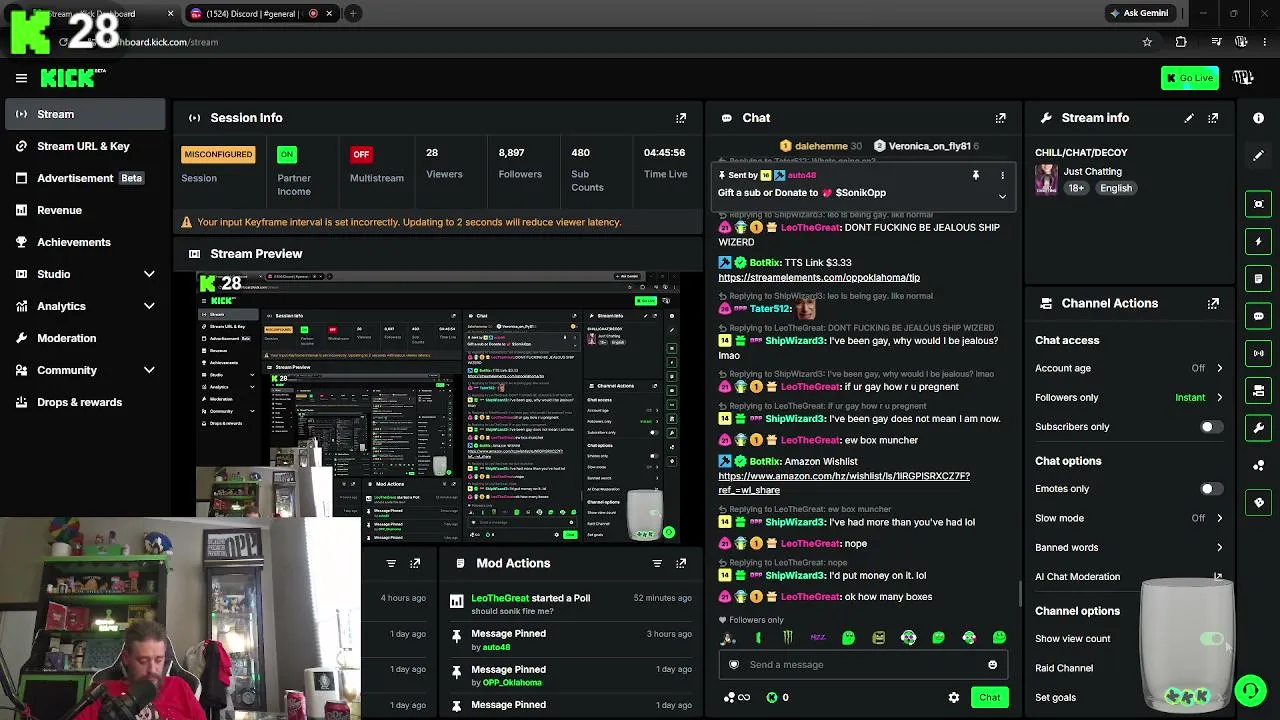Pick the Monster logo emote in quick emotes
This screenshot has width=1280, height=720.
pyautogui.click(x=788, y=638)
